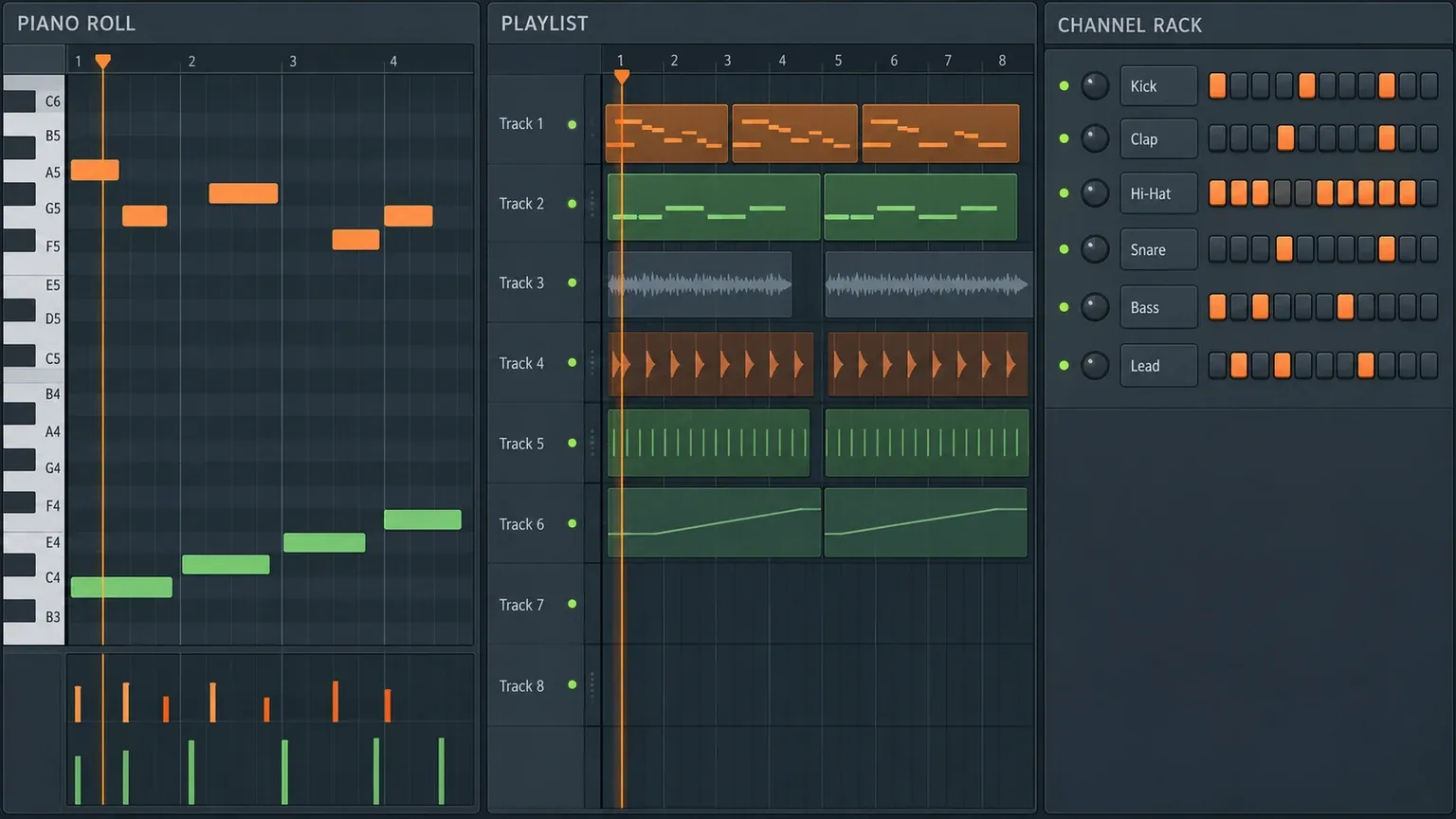
Task: Click bar 3 in the Piano Roll ruler
Action: click(x=293, y=62)
